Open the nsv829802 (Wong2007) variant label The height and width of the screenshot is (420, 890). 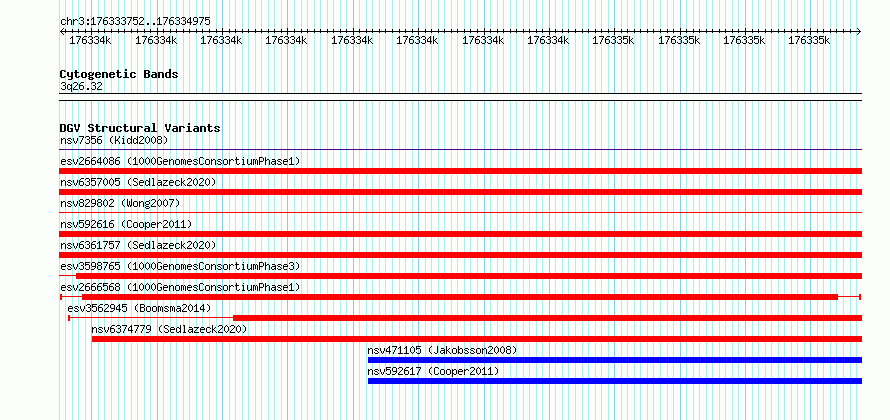[120, 203]
